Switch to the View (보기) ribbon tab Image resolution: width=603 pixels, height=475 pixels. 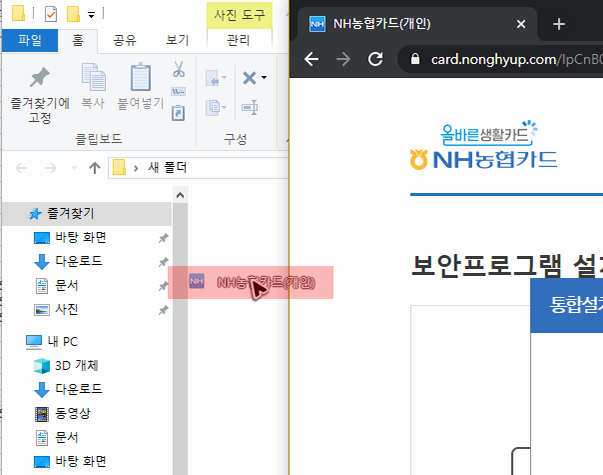[x=177, y=40]
